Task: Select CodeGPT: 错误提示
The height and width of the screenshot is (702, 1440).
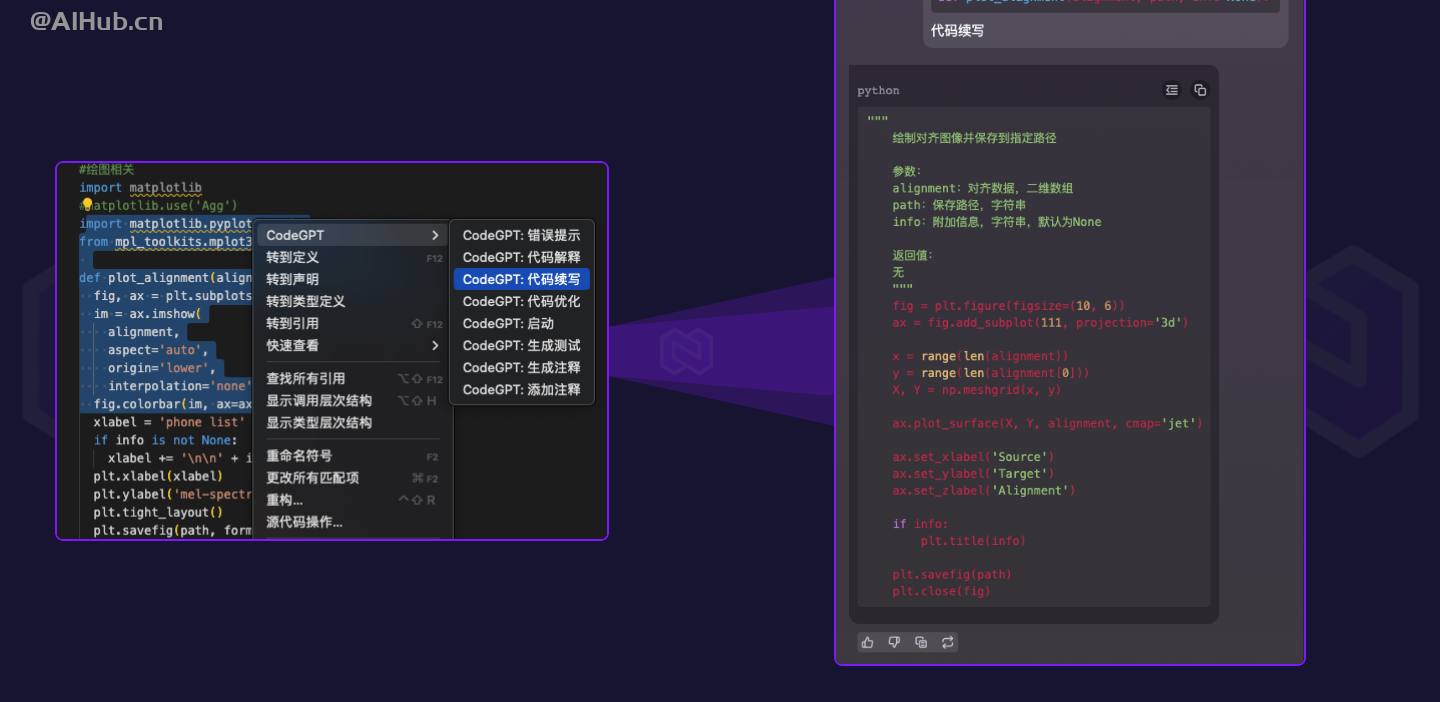Action: 522,235
